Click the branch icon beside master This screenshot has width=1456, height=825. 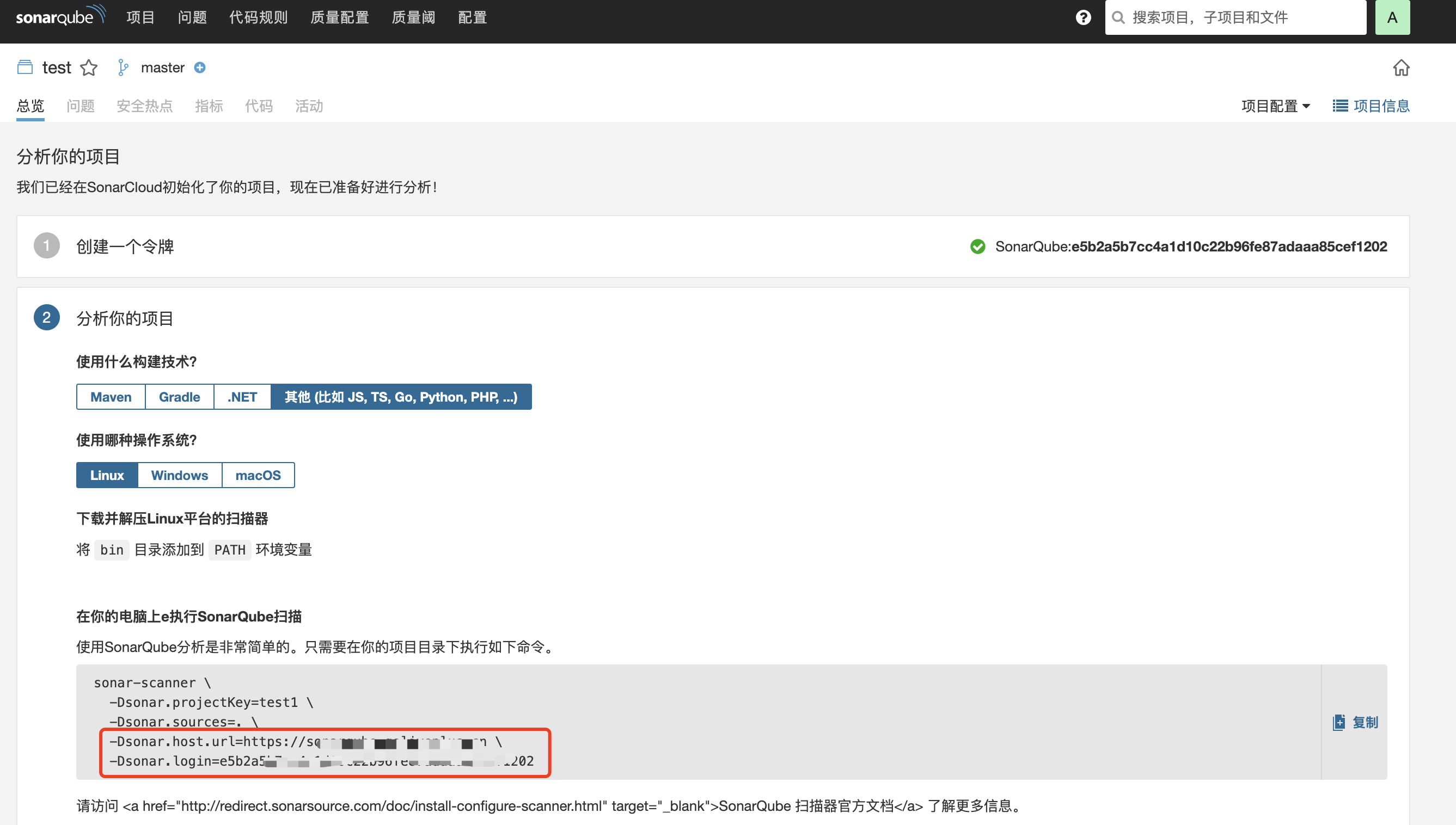[123, 68]
